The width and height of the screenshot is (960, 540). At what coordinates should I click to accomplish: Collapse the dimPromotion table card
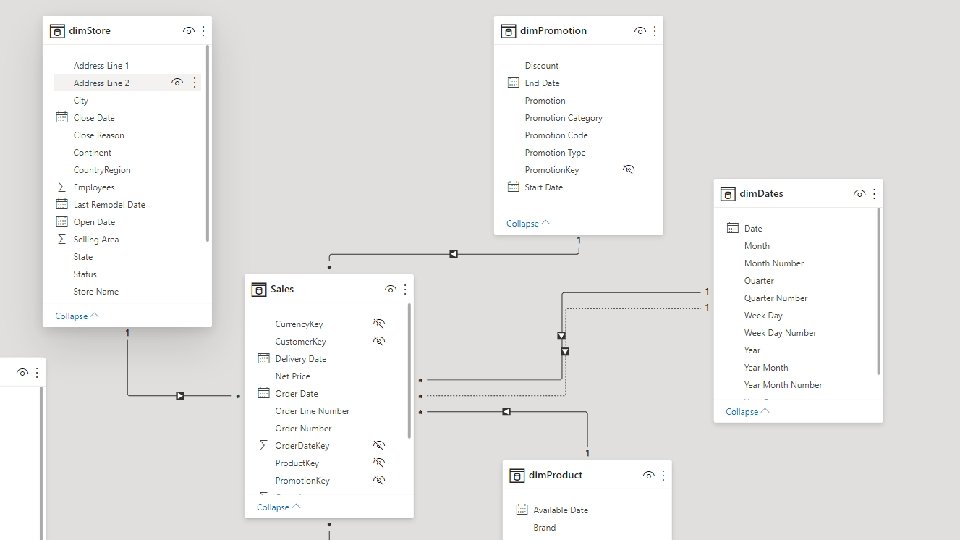coord(527,224)
